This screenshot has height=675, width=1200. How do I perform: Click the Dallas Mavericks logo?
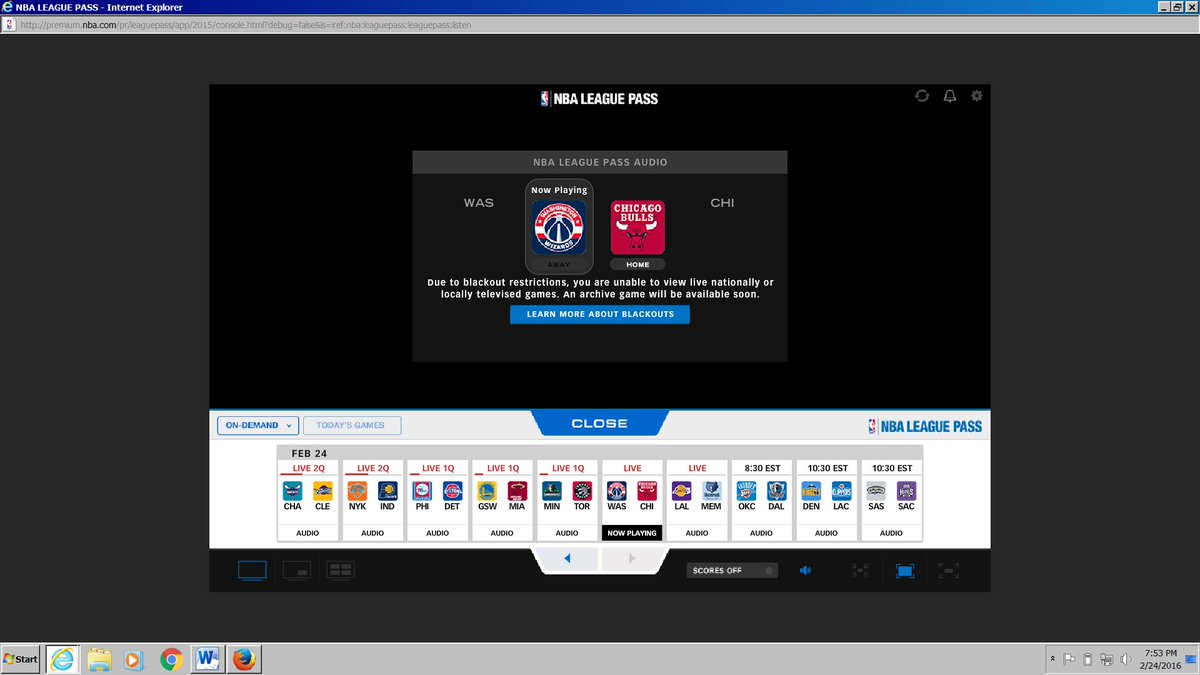776,491
